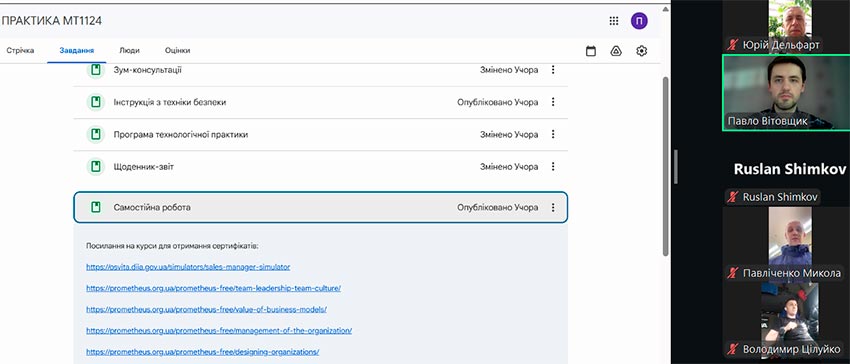850x364 pixels.
Task: Click the page vertical scrollbar thumb
Action: (666, 166)
